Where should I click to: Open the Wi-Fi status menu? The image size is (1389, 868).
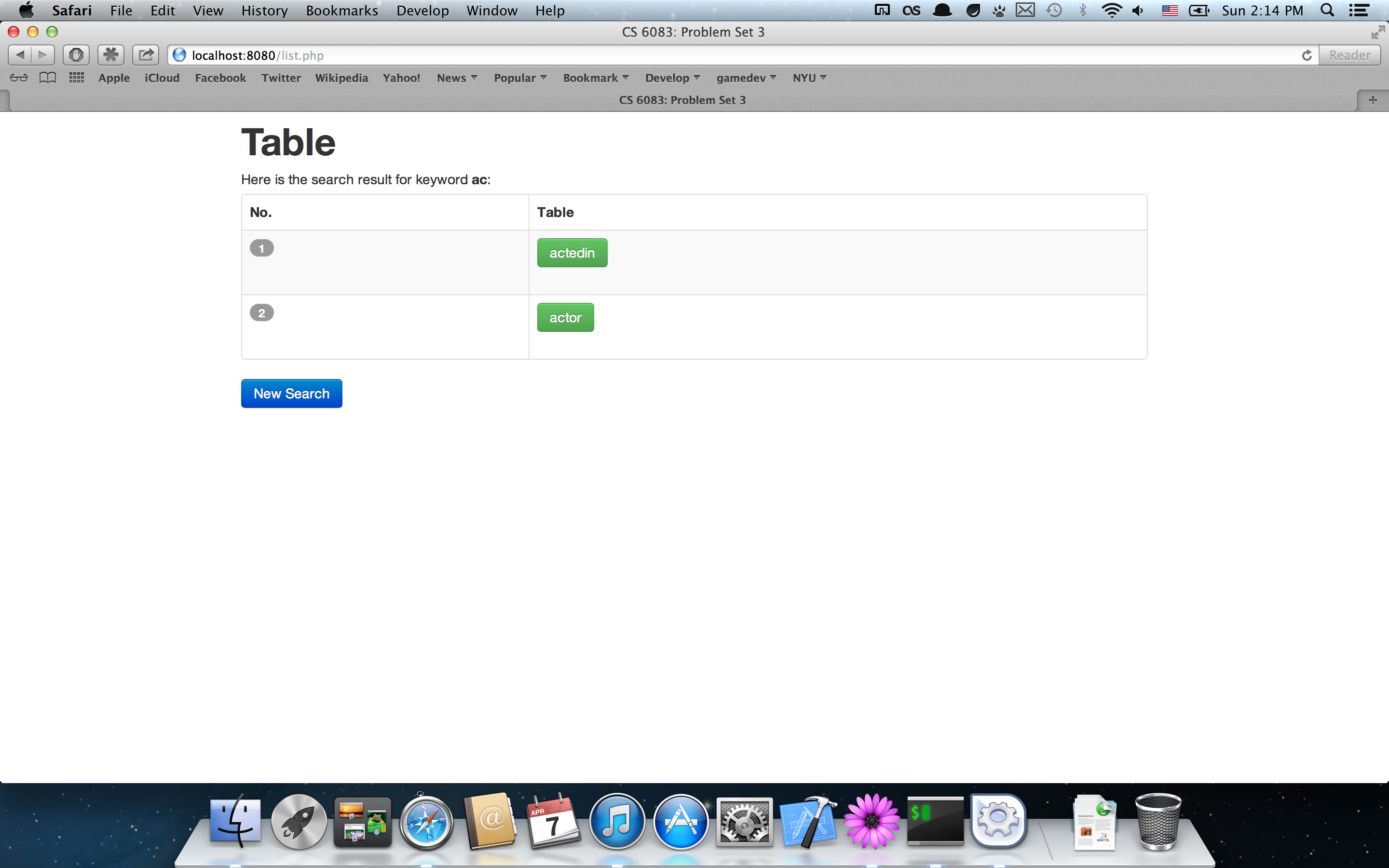pos(1112,10)
